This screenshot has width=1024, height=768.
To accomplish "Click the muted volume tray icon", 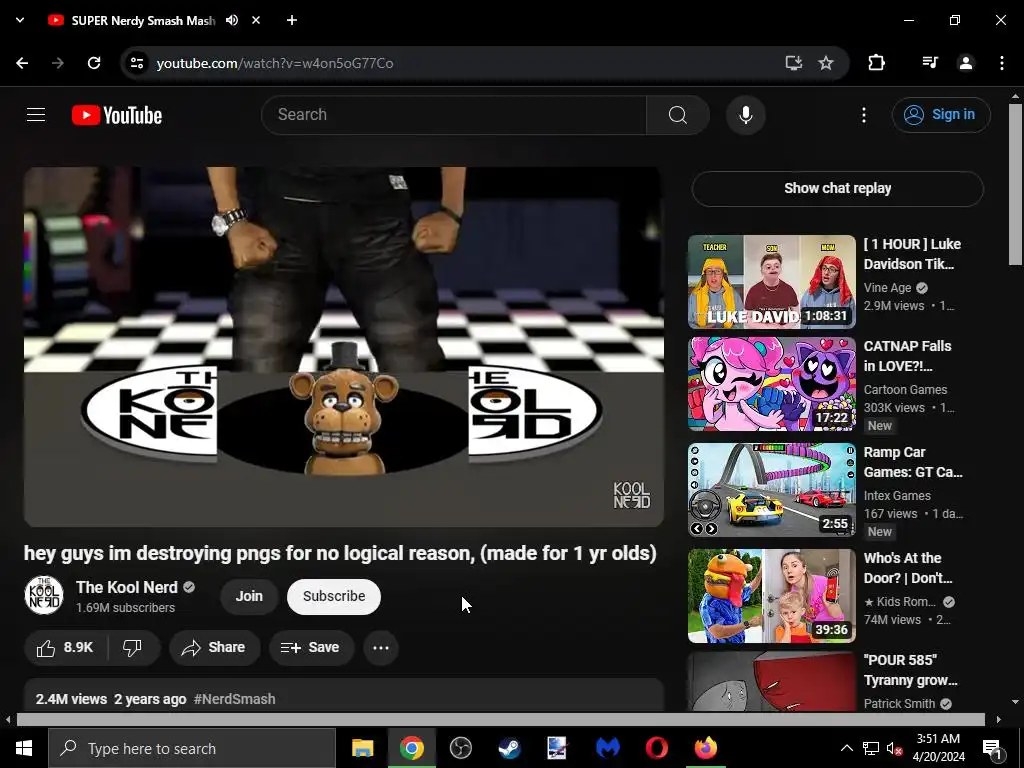I will (x=894, y=748).
